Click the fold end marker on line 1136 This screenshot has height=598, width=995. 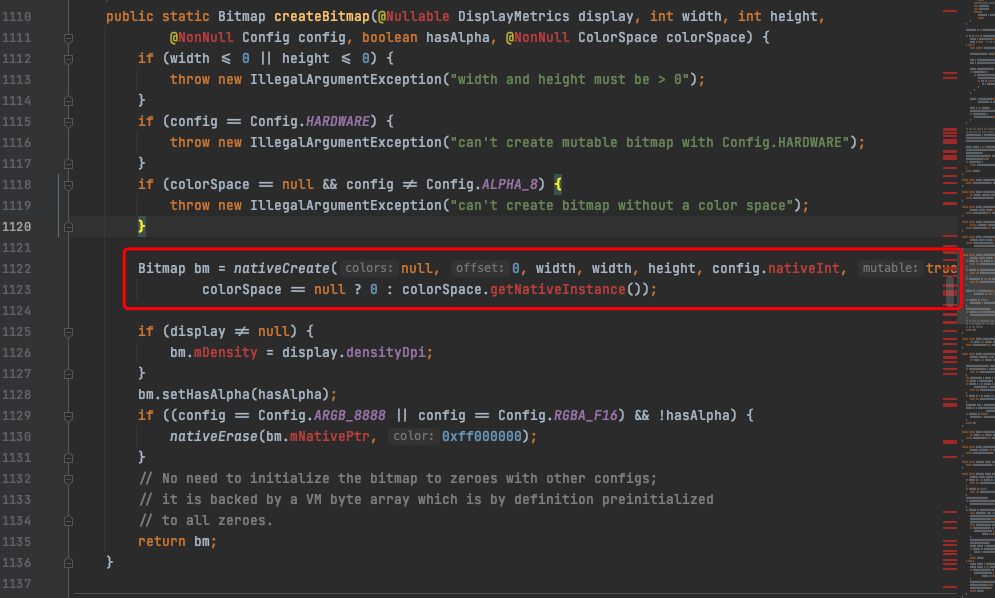coord(69,563)
